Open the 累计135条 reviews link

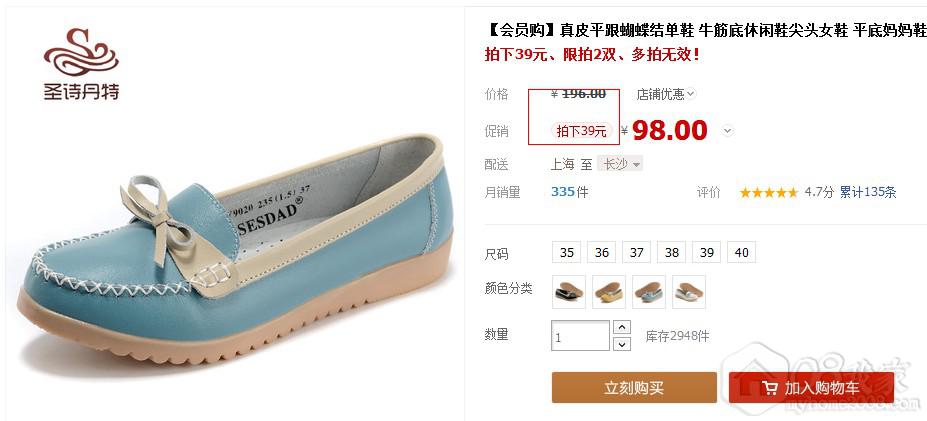868,192
